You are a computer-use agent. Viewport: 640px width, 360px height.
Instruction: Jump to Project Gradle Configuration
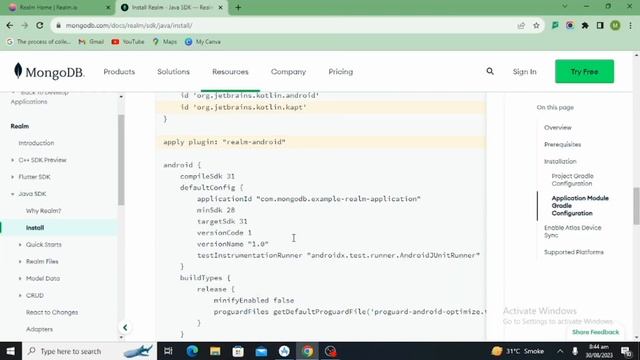point(572,180)
